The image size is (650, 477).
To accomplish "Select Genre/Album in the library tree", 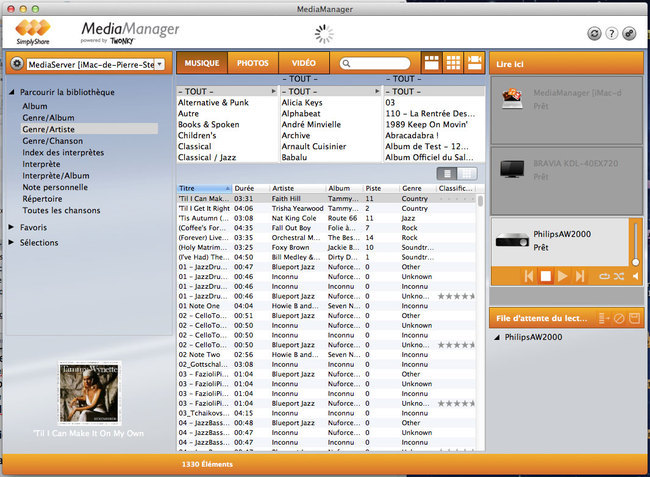I will (49, 118).
